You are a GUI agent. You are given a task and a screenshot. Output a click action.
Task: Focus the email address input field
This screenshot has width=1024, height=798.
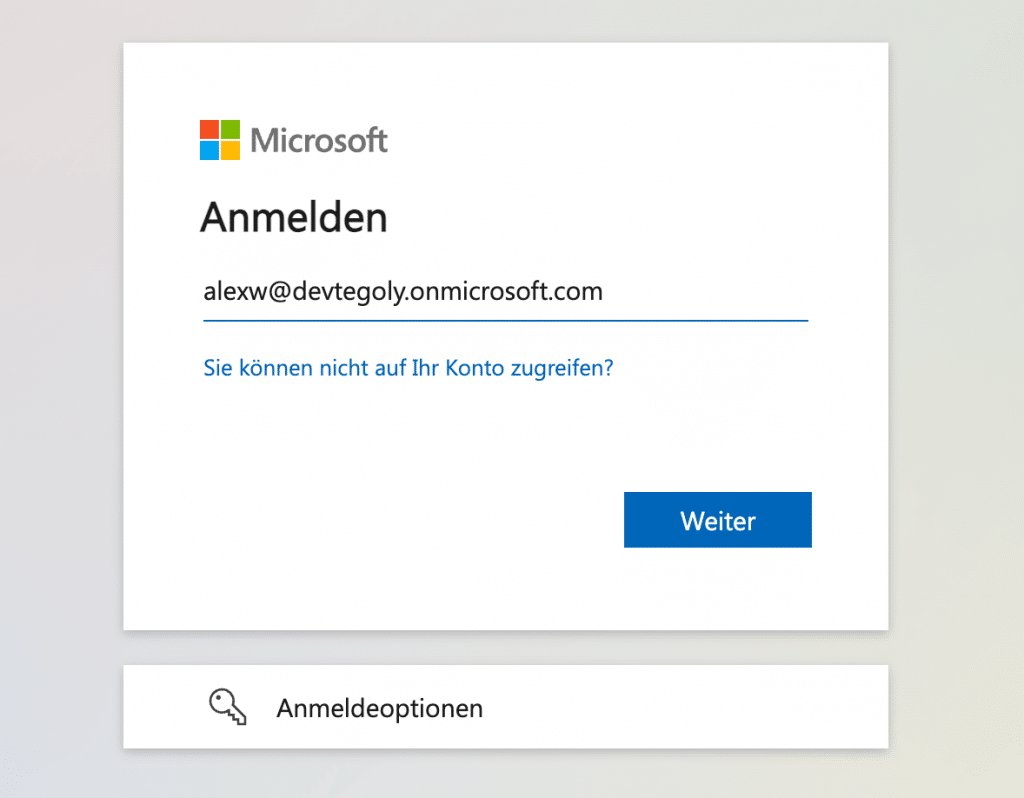coord(505,293)
